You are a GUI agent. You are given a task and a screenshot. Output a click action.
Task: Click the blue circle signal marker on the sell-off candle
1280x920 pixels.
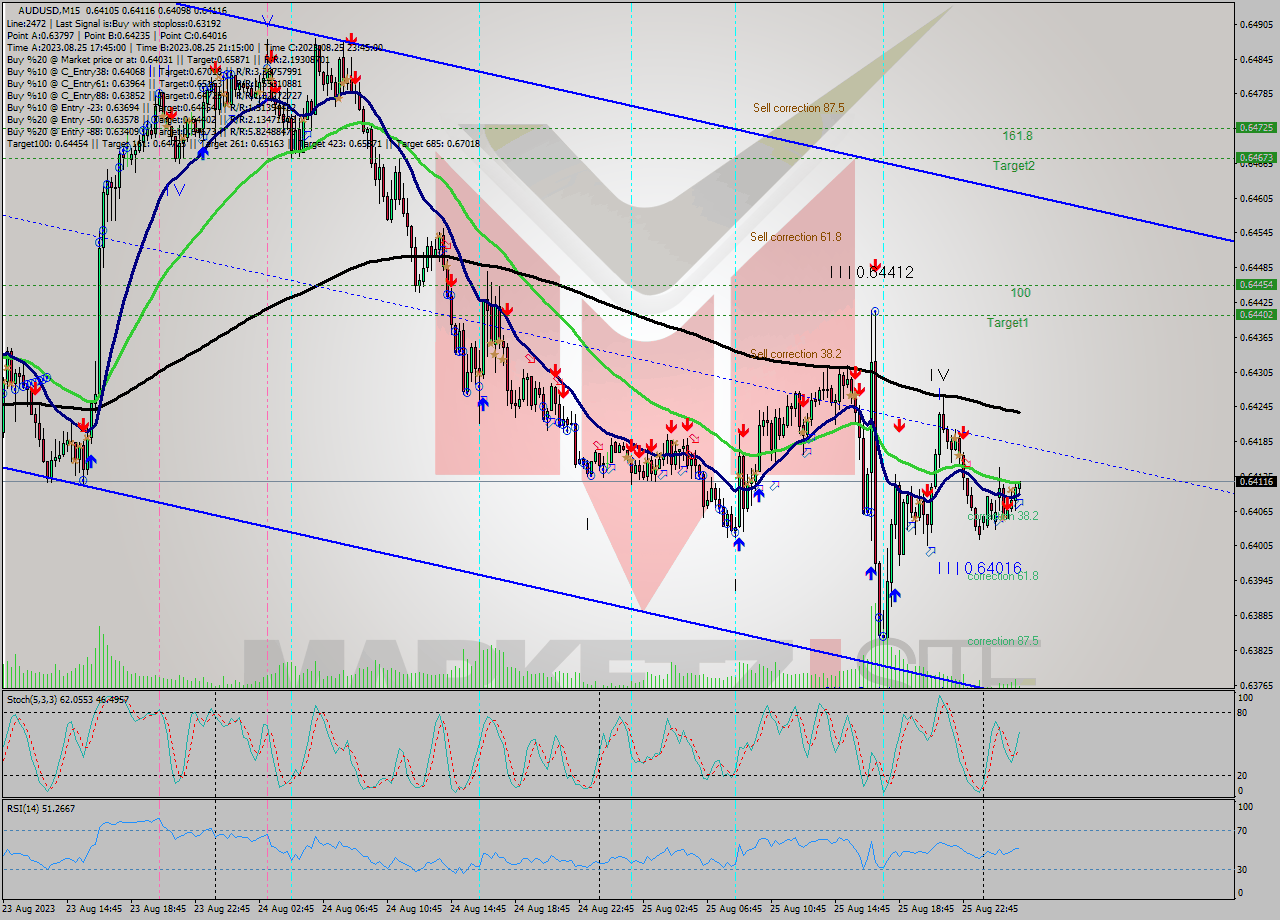pos(874,311)
